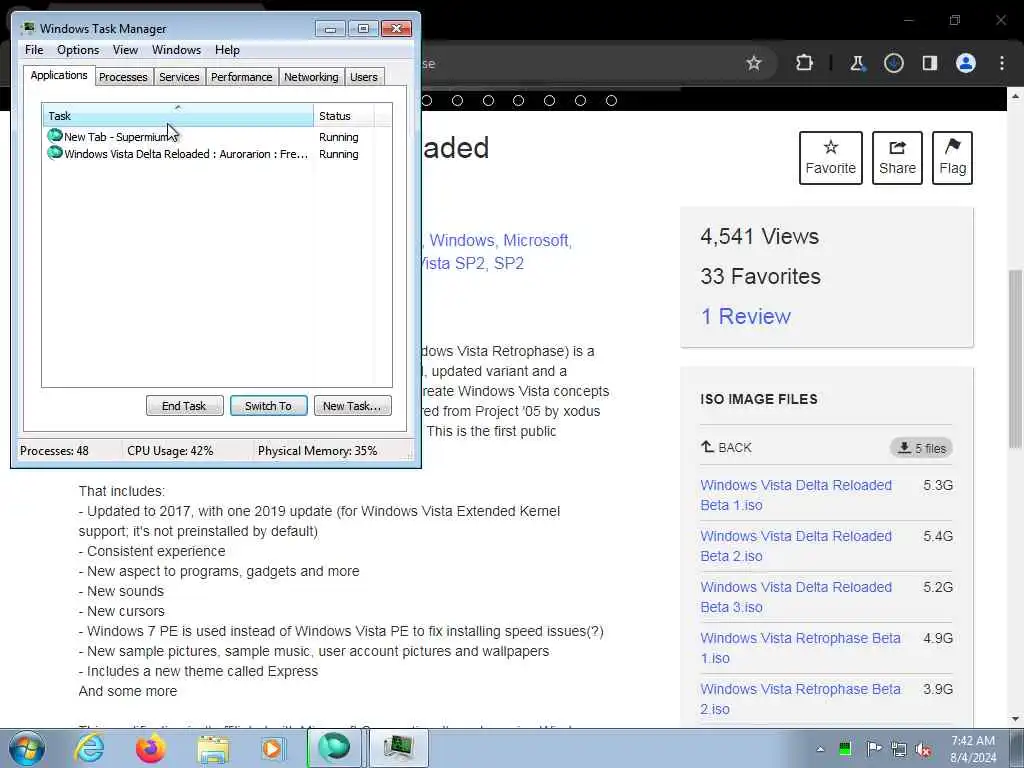The height and width of the screenshot is (768, 1024).
Task: Open the browser profile avatar icon
Action: (966, 63)
